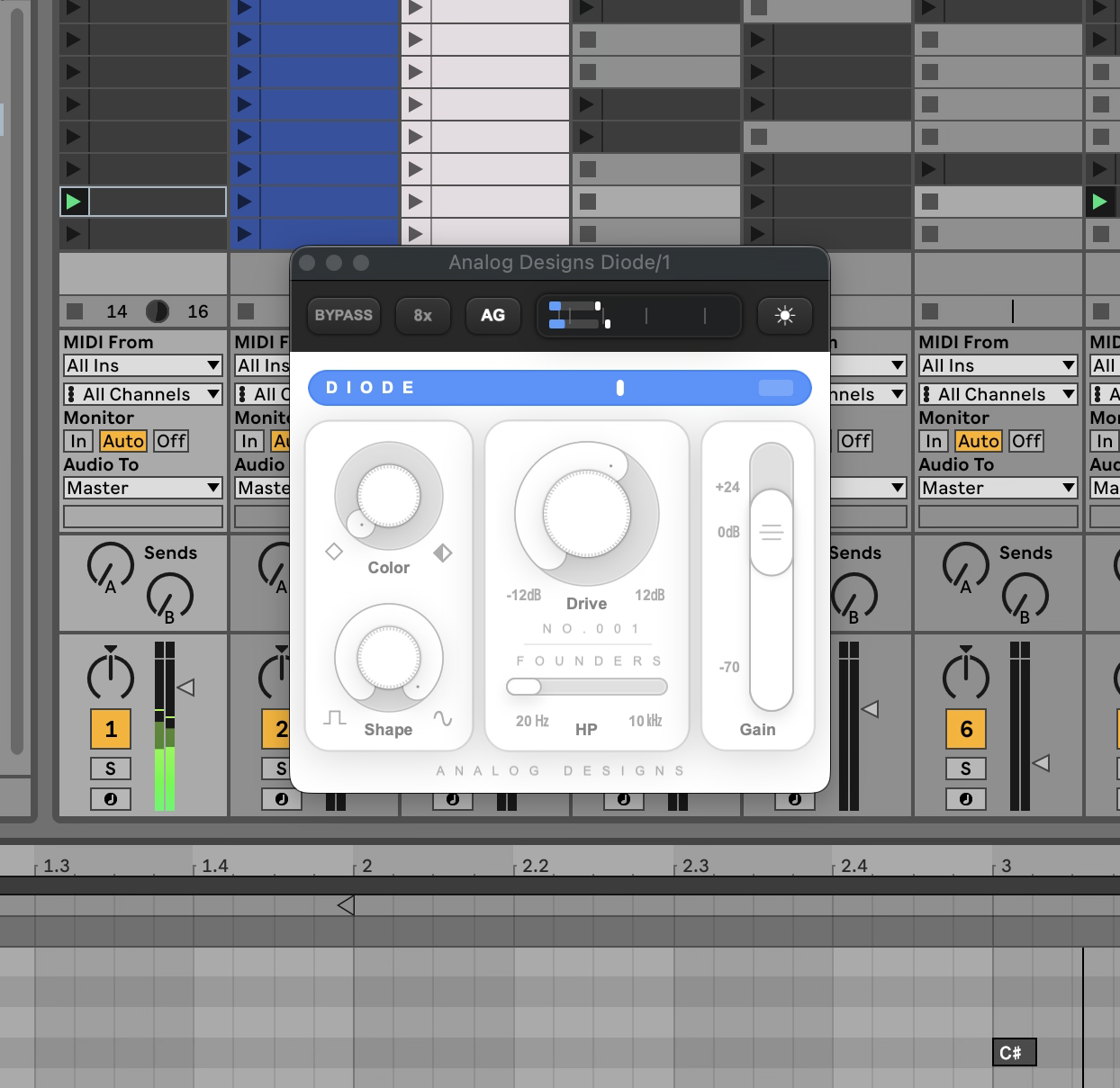Click the 3 bar position in the clip ruler
The image size is (1120, 1088).
click(x=1006, y=866)
